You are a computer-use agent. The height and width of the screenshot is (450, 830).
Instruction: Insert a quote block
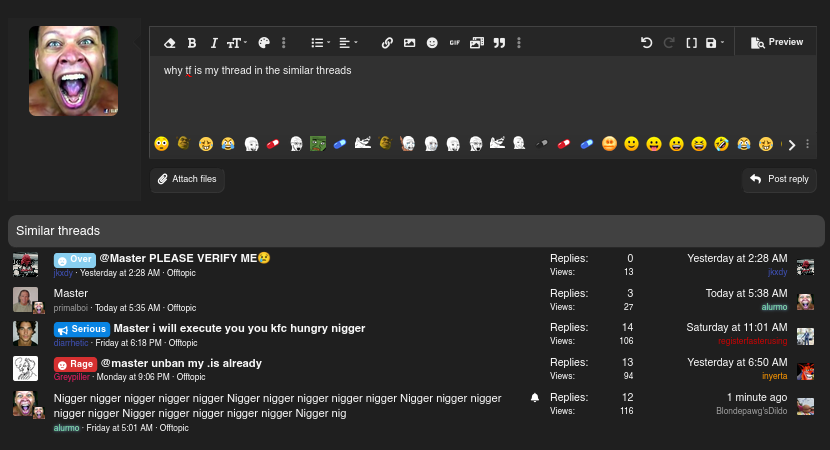[499, 43]
